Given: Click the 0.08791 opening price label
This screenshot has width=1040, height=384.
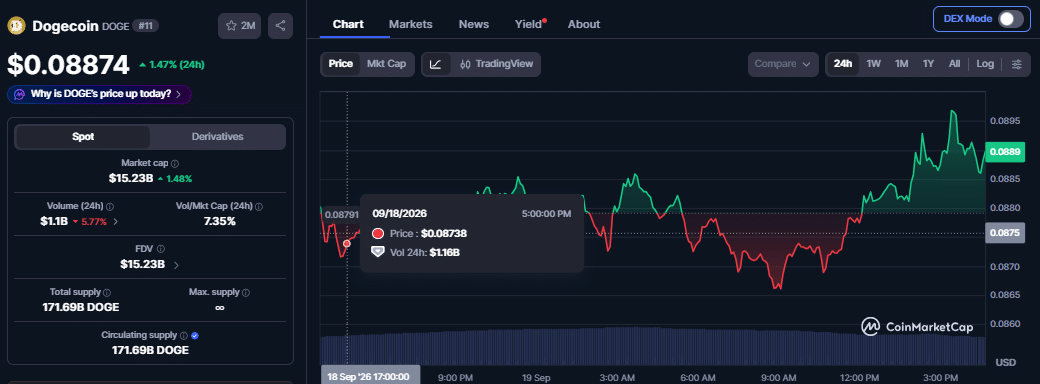Looking at the screenshot, I should point(341,214).
